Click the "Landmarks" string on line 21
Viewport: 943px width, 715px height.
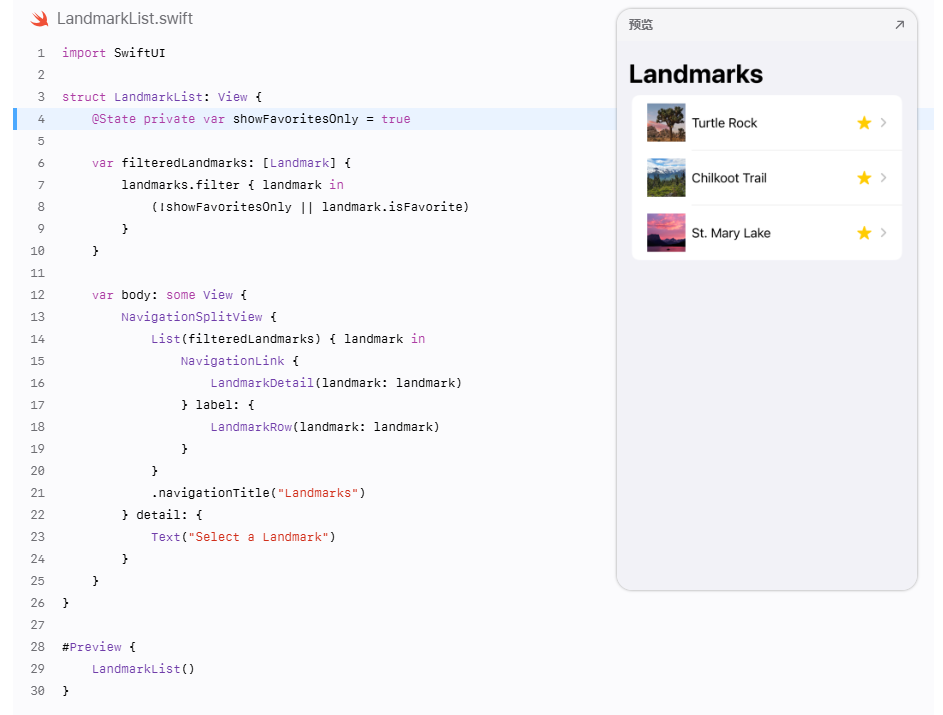318,493
